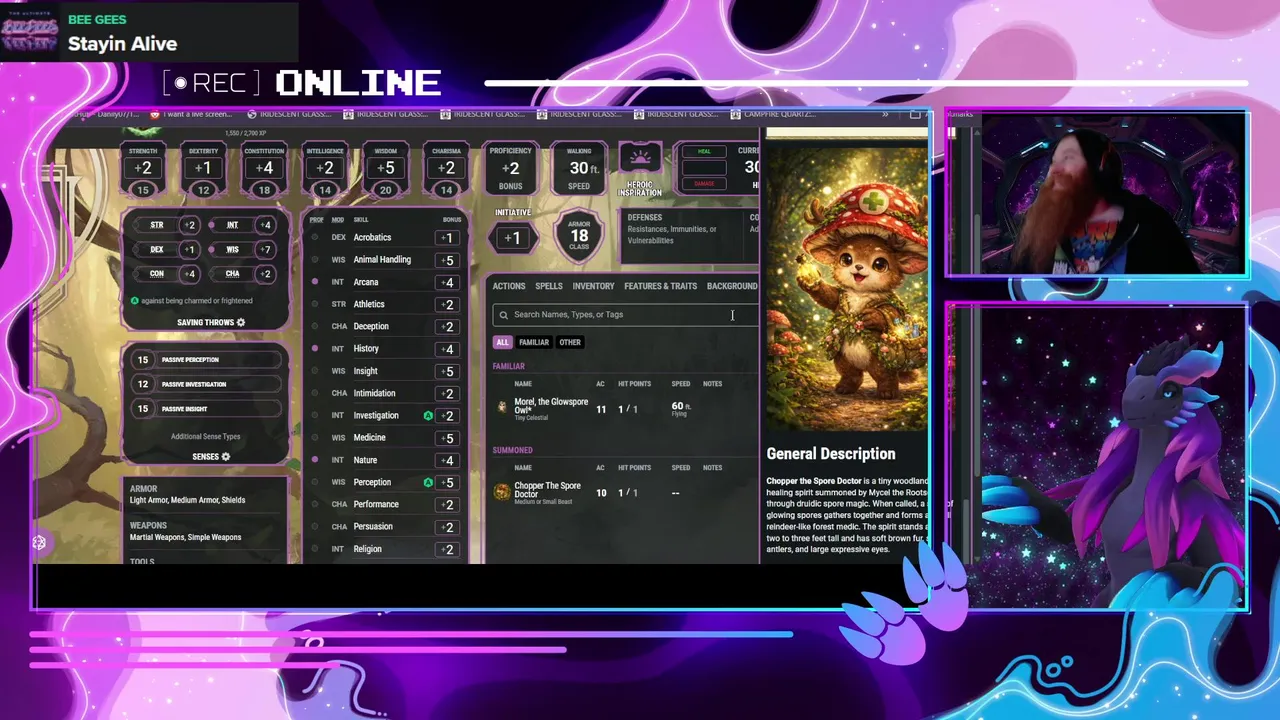Click the Chopper mushroom creature artwork
Screen dimensions: 1280x720
(848, 288)
